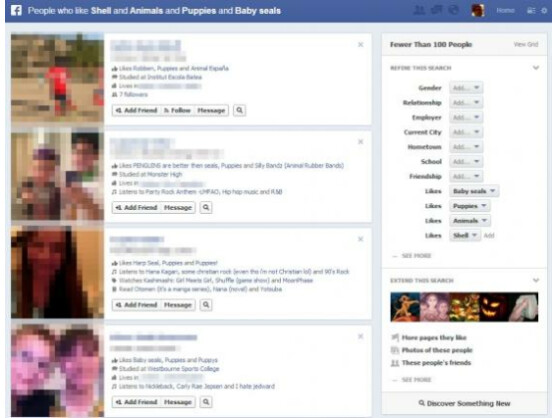Open the Relationship Add dropdown
Image resolution: width=557 pixels, height=418 pixels.
[466, 103]
